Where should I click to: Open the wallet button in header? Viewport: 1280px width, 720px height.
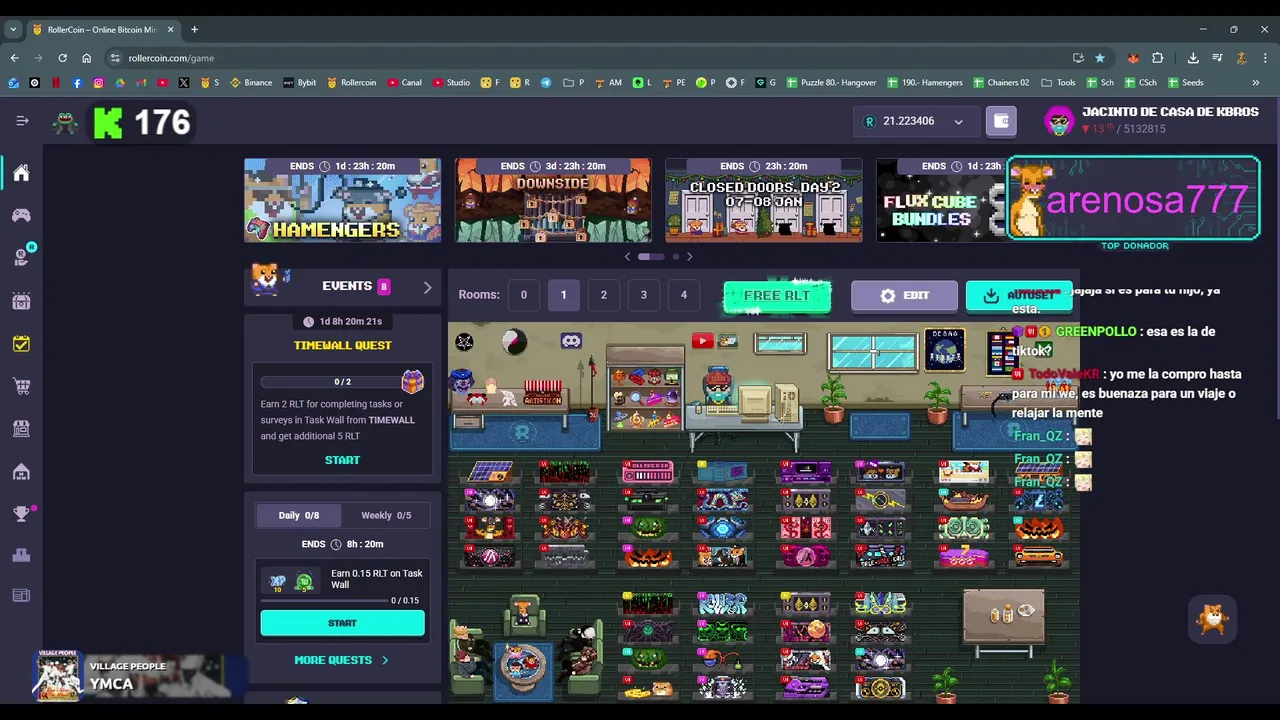1001,121
